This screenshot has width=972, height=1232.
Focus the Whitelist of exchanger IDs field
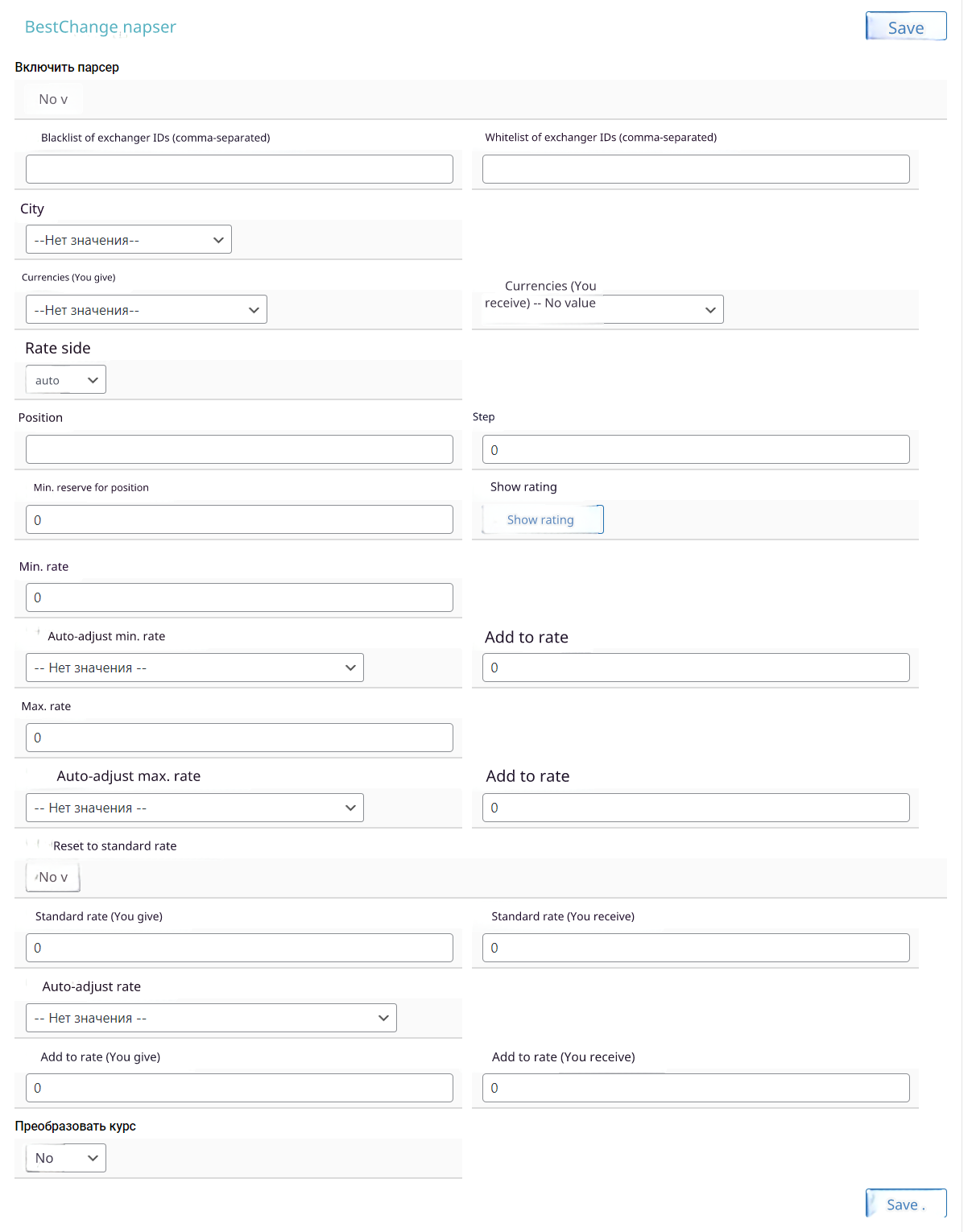(696, 169)
